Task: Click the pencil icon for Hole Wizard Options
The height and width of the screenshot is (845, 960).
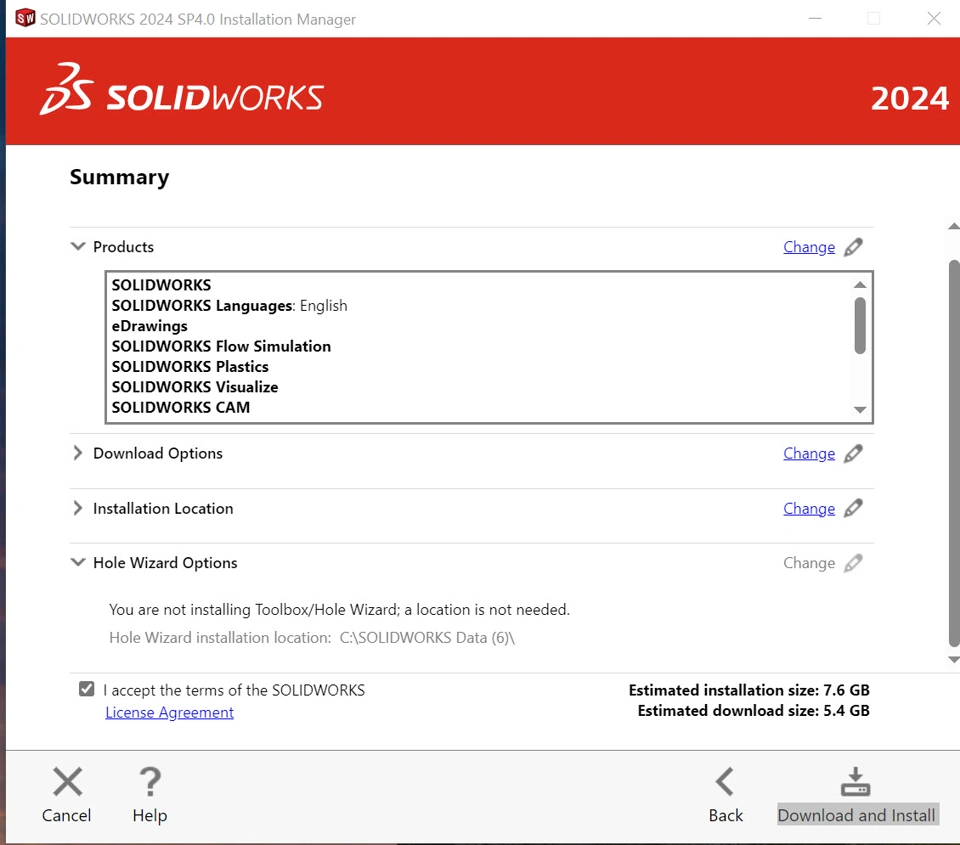Action: [853, 563]
